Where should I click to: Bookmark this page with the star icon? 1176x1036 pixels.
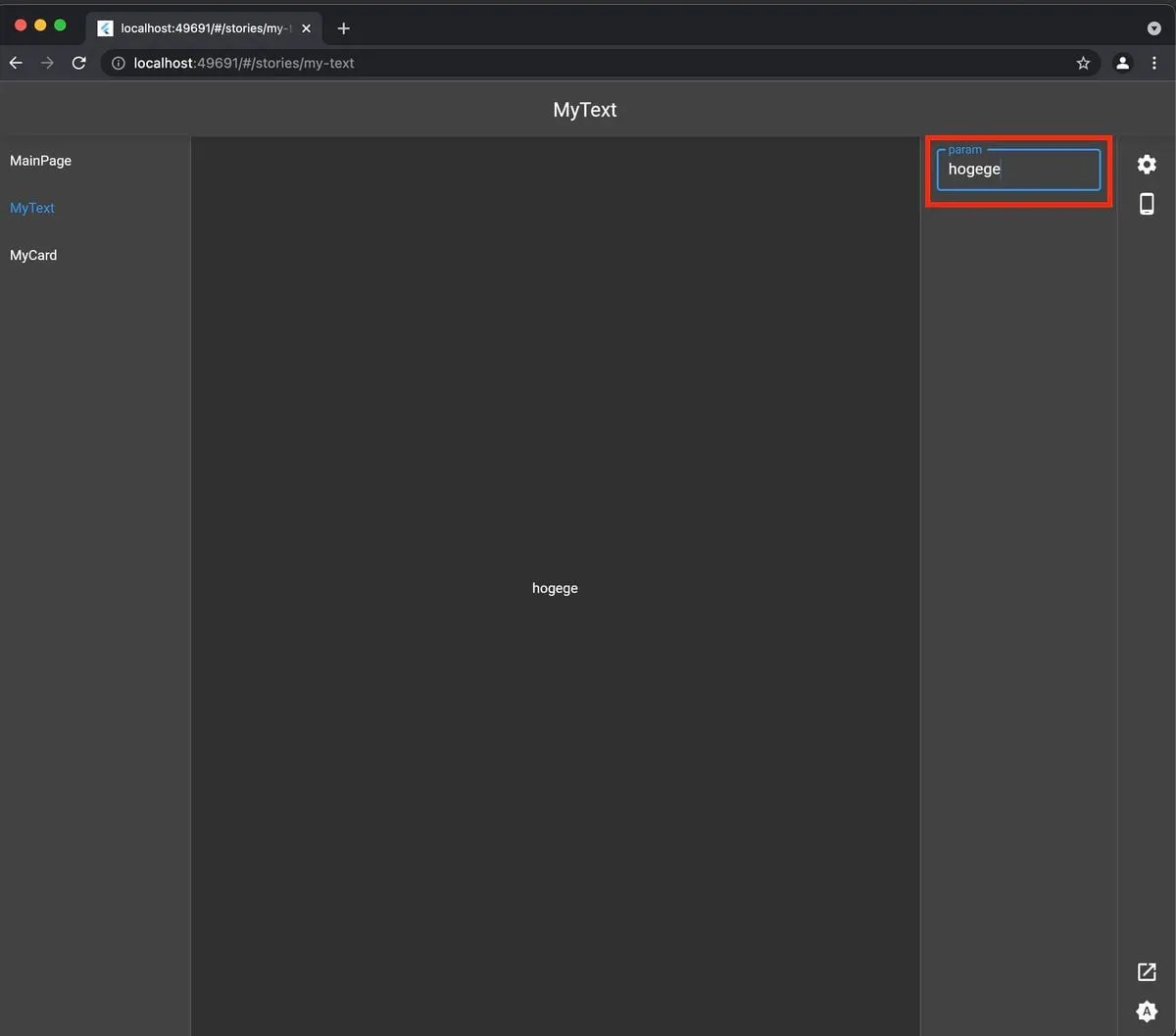coord(1083,63)
